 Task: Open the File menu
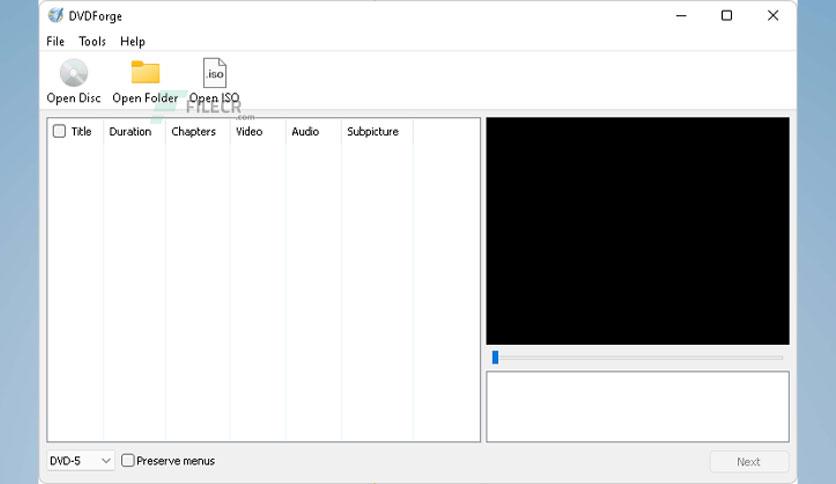[55, 41]
